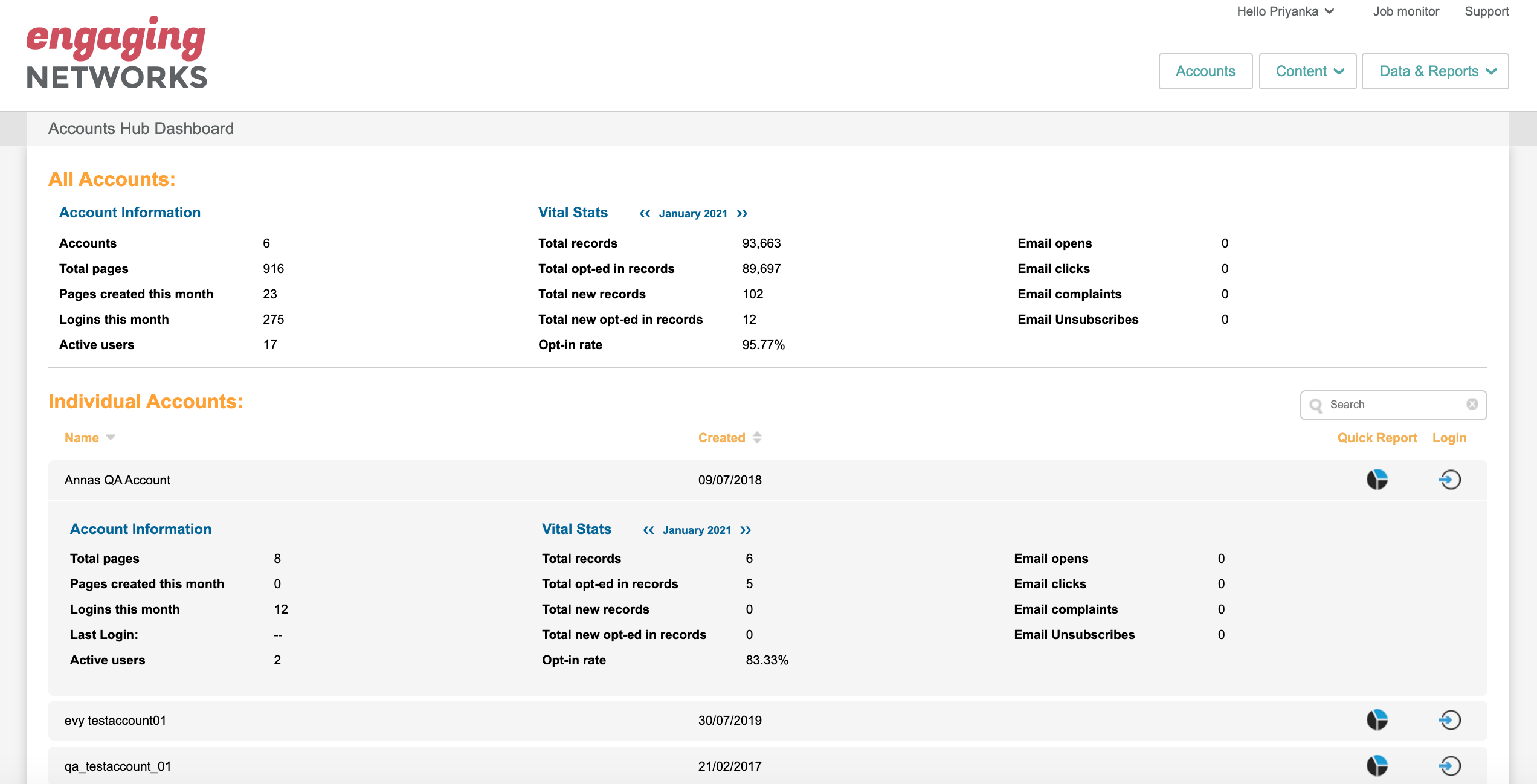Open Job monitor link

click(x=1406, y=11)
